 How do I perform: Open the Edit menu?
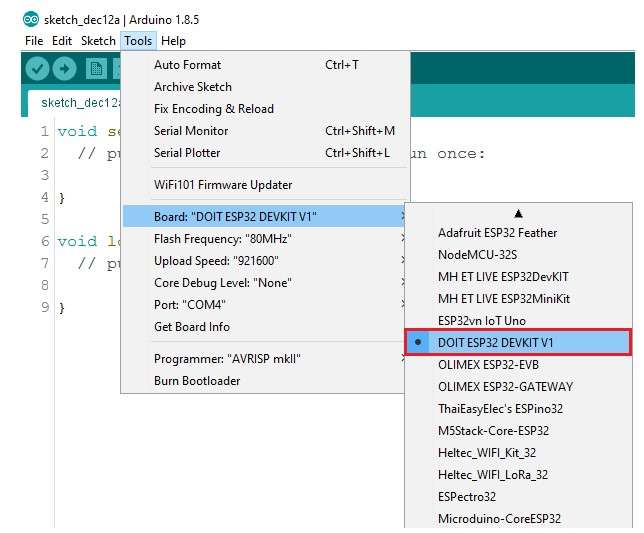click(62, 41)
